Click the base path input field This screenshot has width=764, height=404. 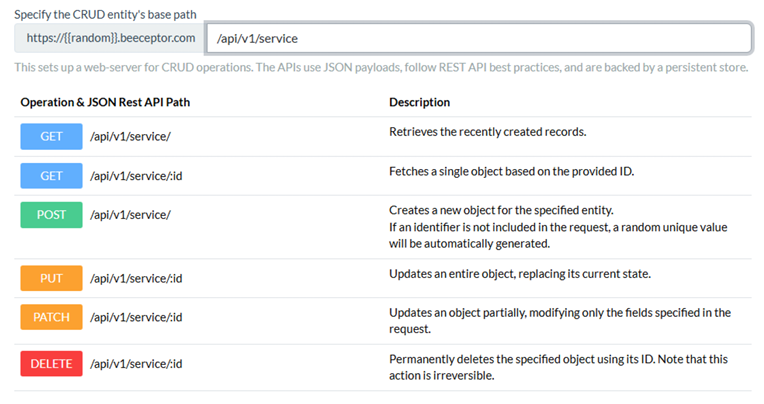pos(479,38)
